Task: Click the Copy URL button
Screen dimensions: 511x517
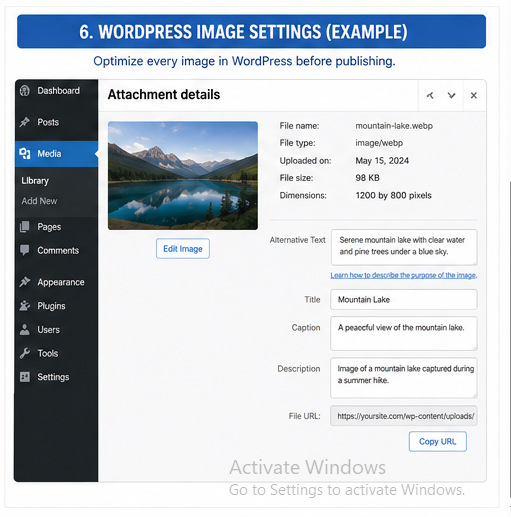Action: click(x=437, y=442)
